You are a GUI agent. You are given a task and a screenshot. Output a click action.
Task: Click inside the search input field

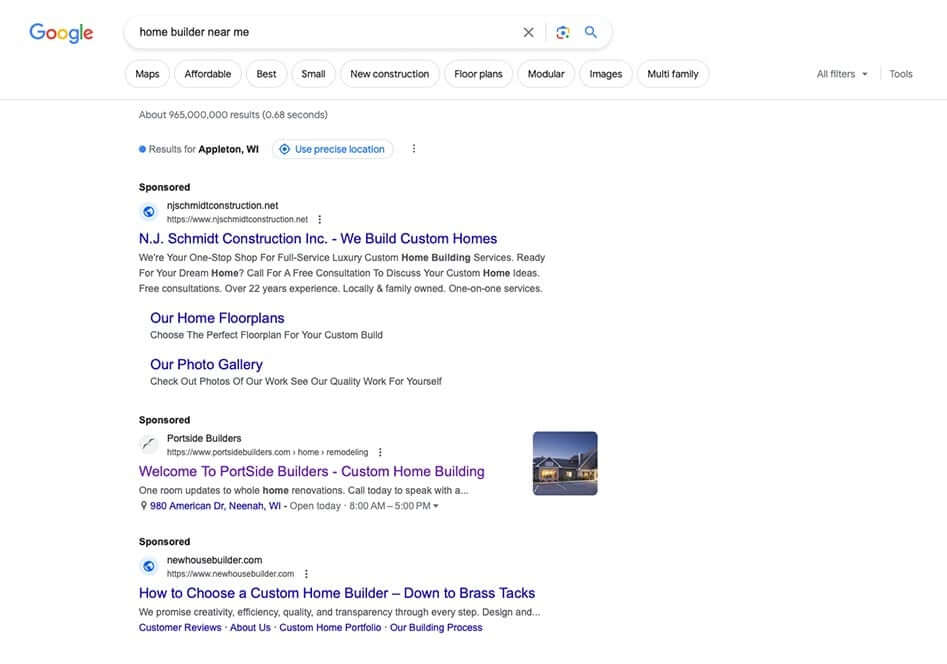(320, 32)
